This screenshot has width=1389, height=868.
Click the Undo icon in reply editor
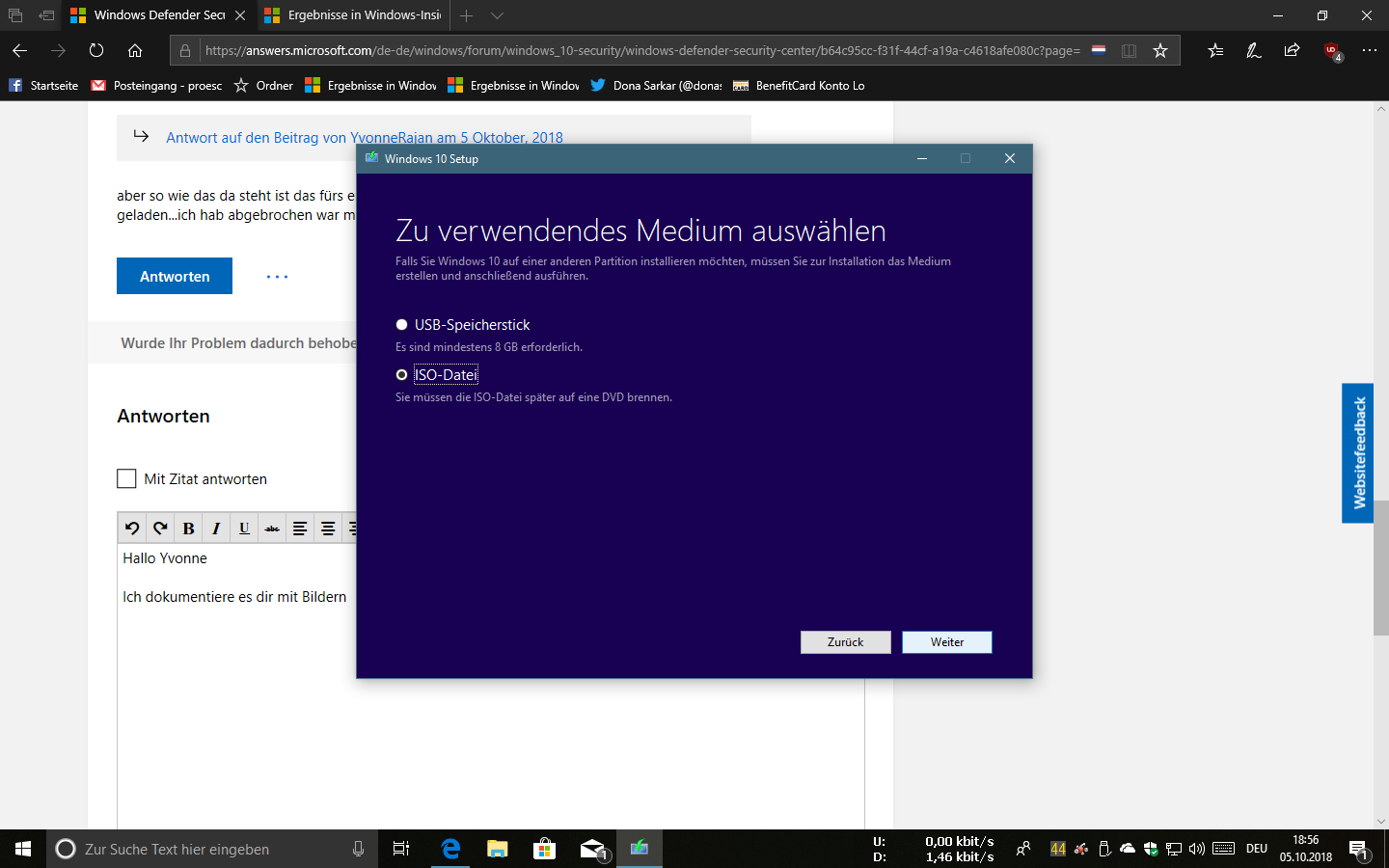click(x=132, y=528)
